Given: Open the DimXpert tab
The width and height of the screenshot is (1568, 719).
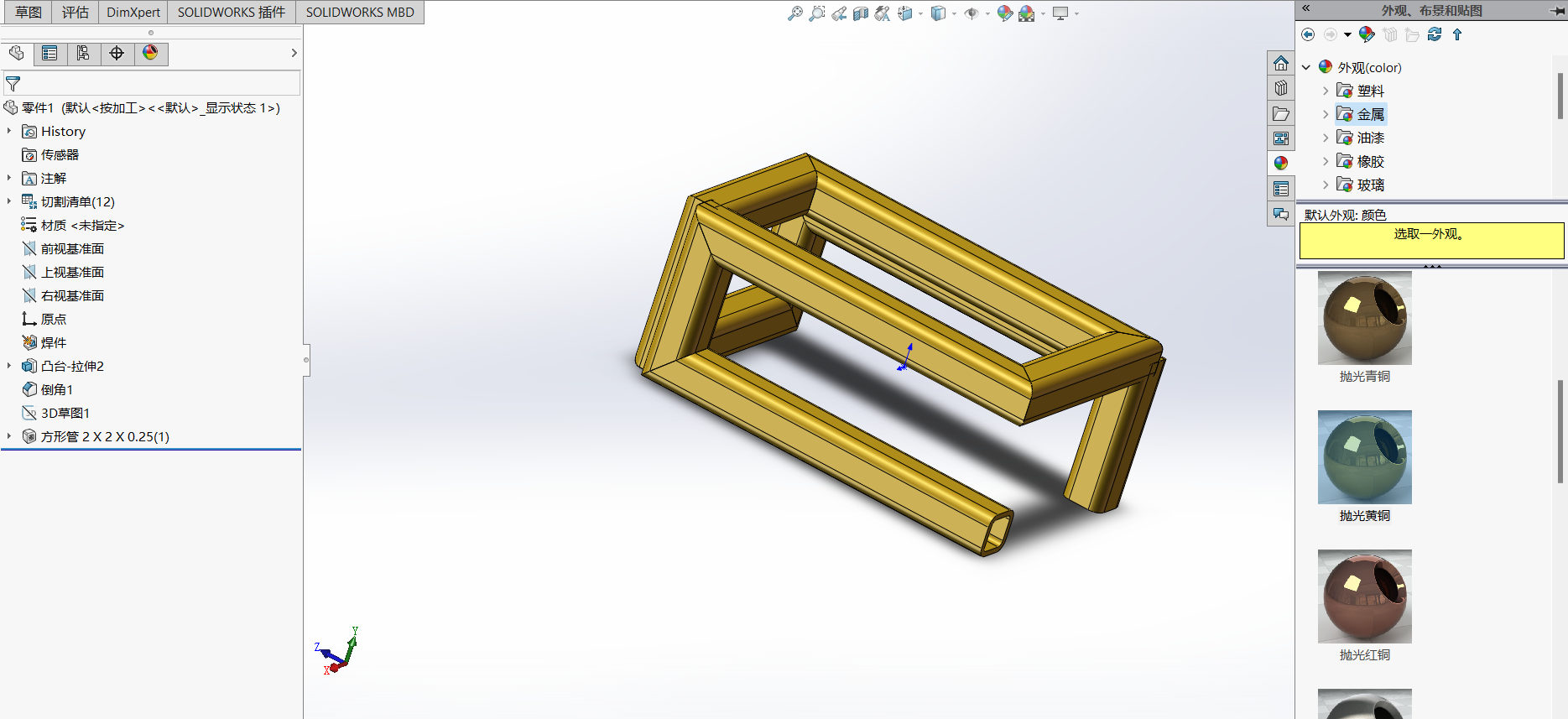Looking at the screenshot, I should click(x=133, y=13).
